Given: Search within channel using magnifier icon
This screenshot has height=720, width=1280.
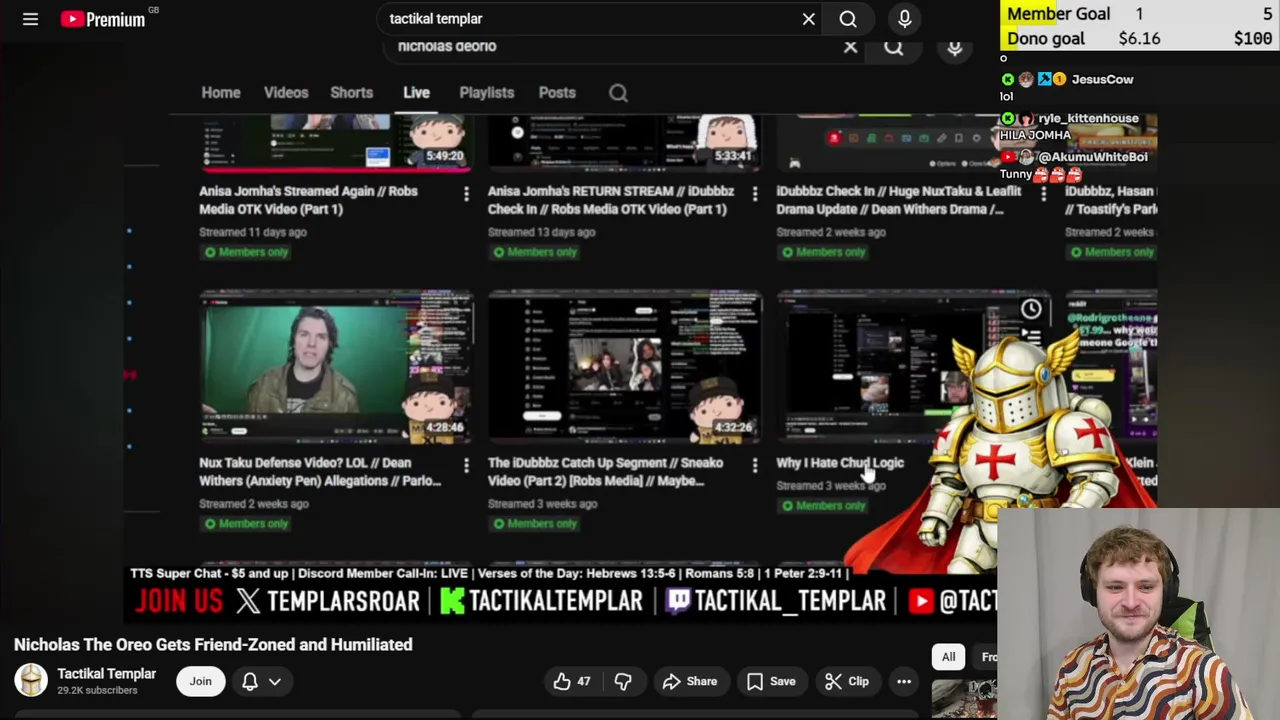Looking at the screenshot, I should (x=618, y=93).
